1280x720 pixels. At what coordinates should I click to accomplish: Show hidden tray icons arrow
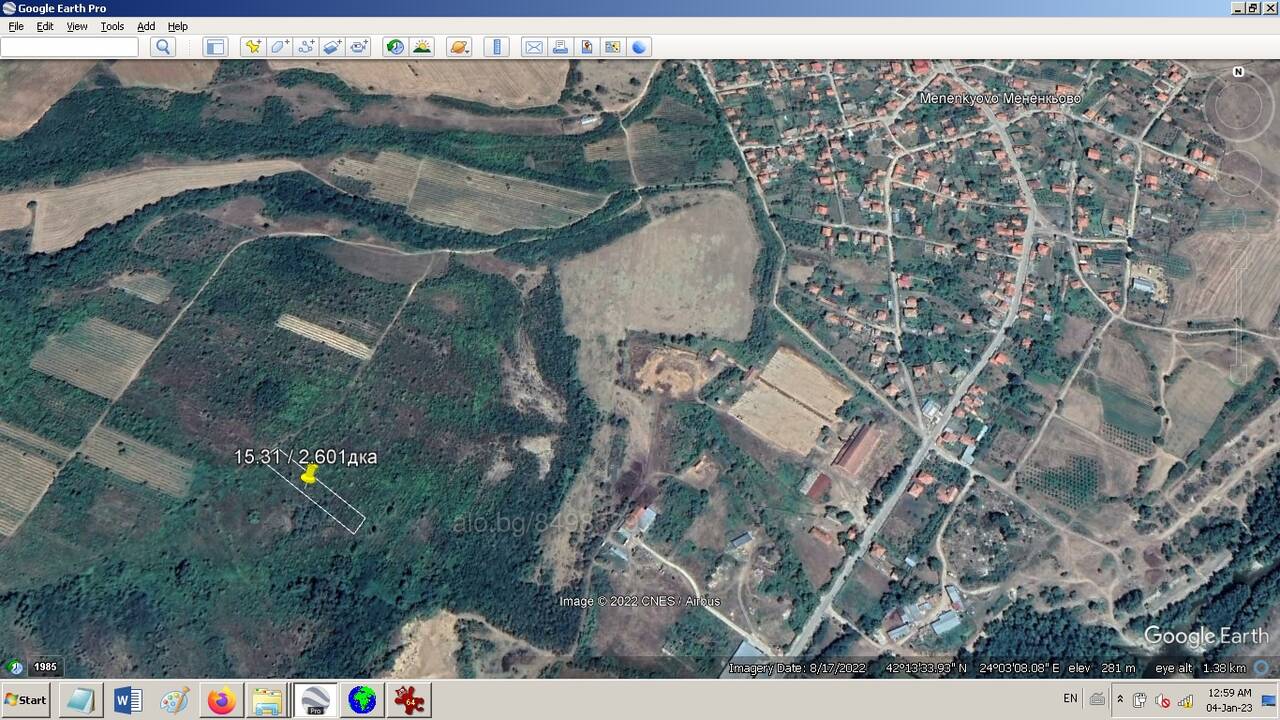pyautogui.click(x=1120, y=699)
